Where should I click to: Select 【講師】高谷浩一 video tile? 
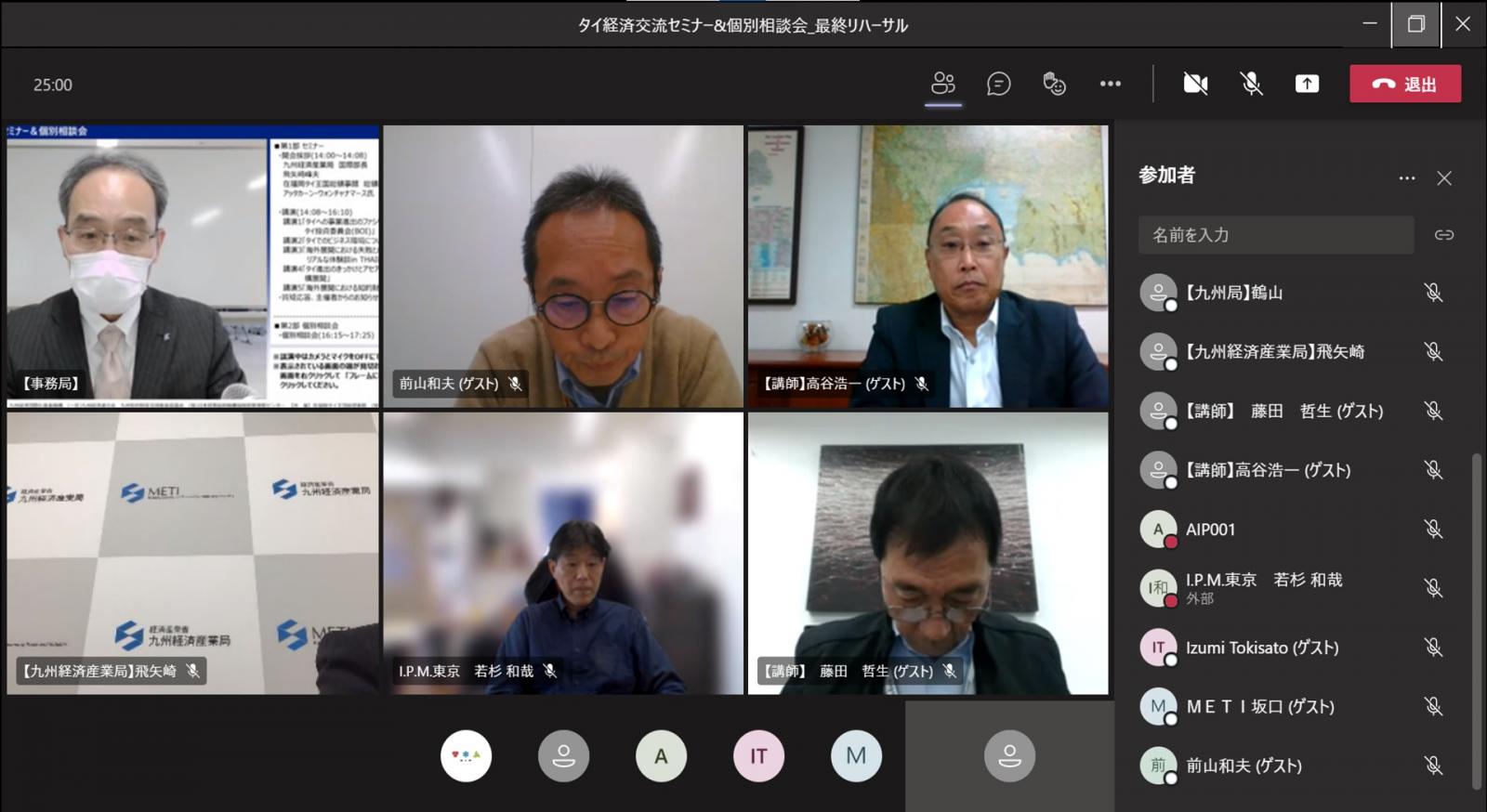click(928, 267)
